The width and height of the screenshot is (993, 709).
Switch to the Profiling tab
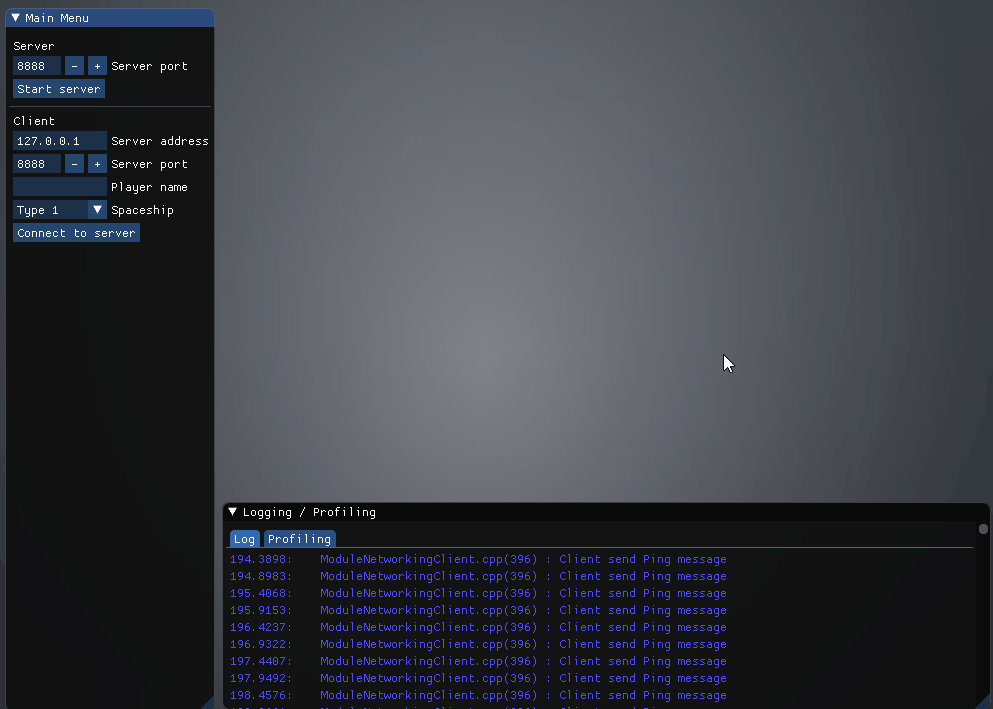299,539
